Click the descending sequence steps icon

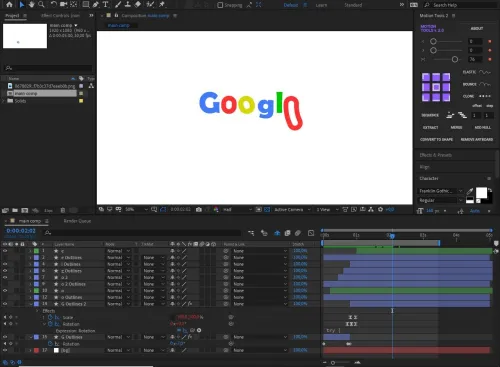[x=462, y=115]
